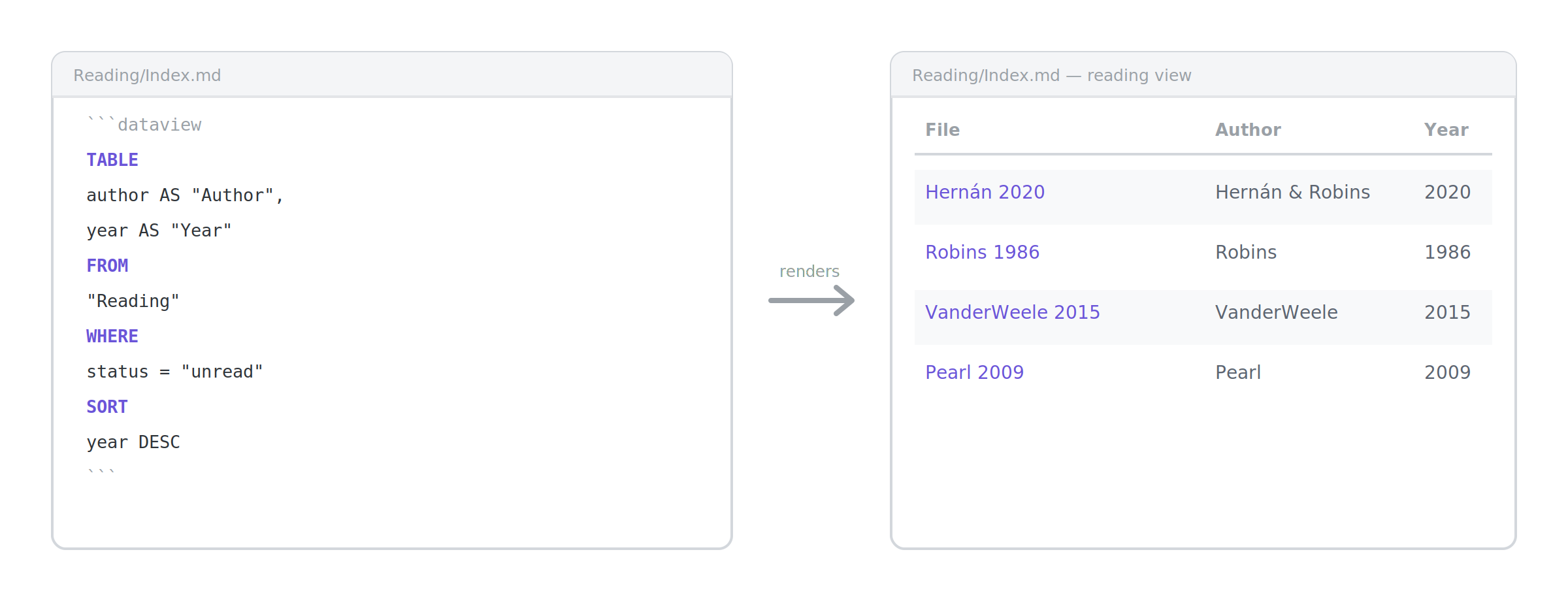Open the Hernán 2020 file link

985,192
